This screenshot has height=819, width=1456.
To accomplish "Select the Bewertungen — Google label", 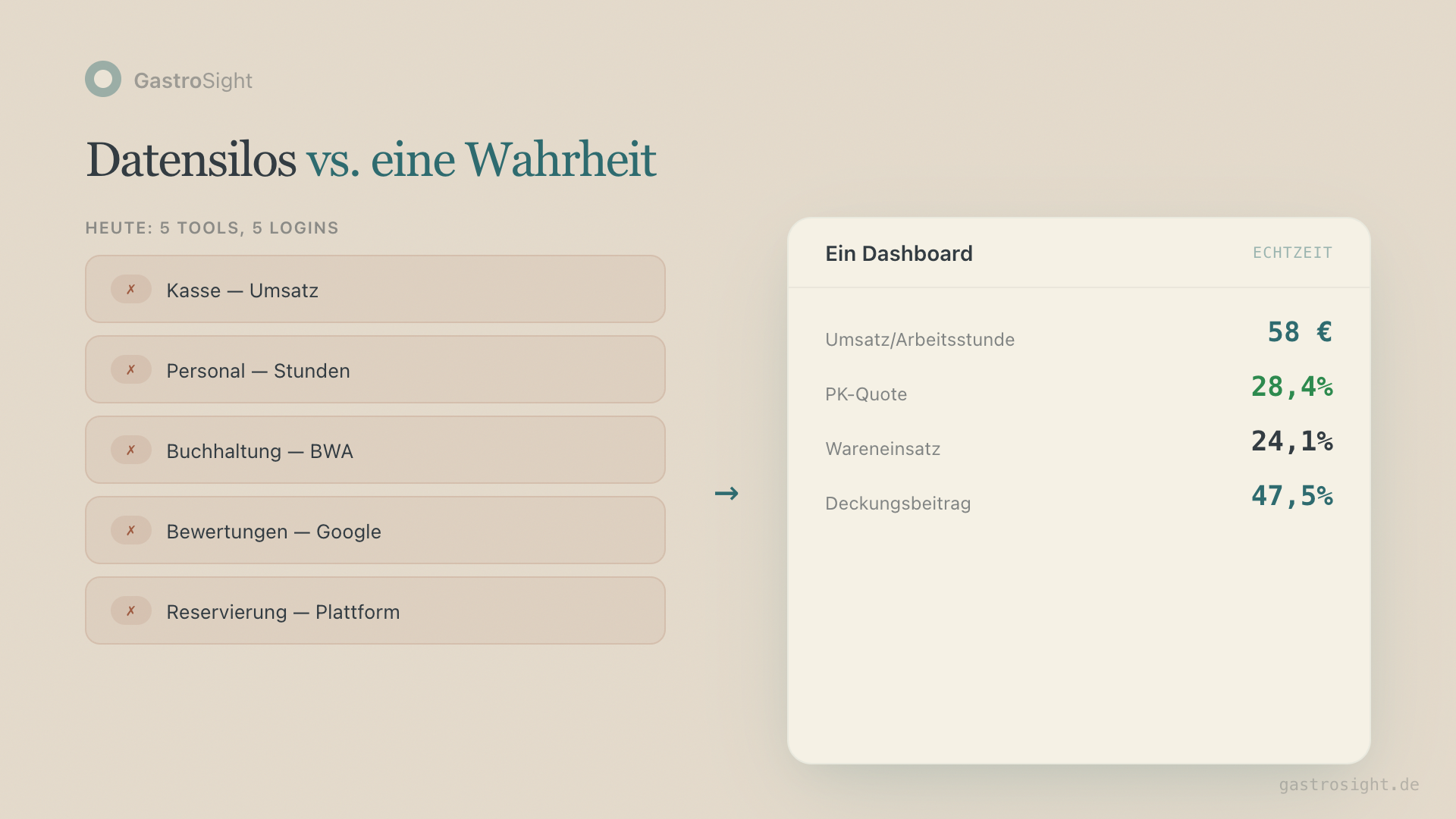I will point(274,532).
